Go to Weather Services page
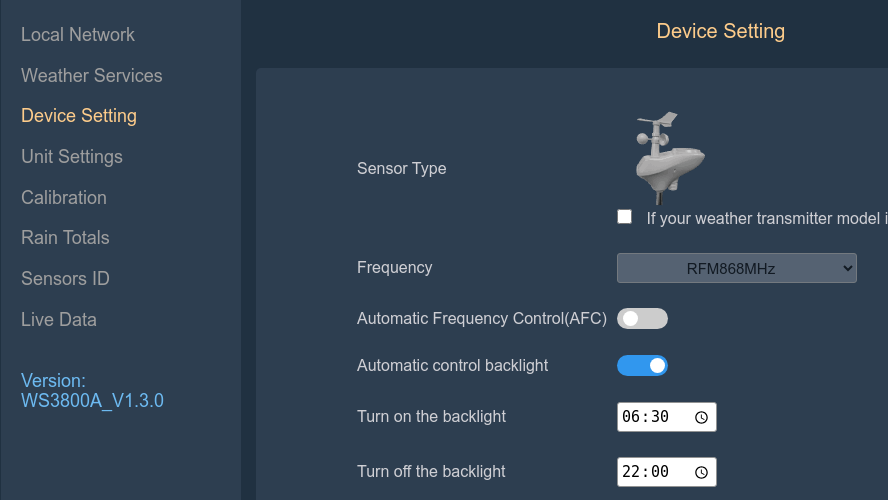The width and height of the screenshot is (888, 500). 91,75
